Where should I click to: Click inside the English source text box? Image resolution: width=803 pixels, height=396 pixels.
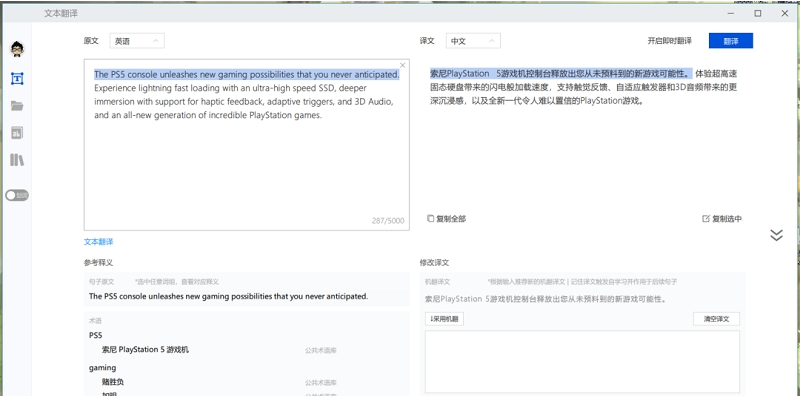[246, 144]
